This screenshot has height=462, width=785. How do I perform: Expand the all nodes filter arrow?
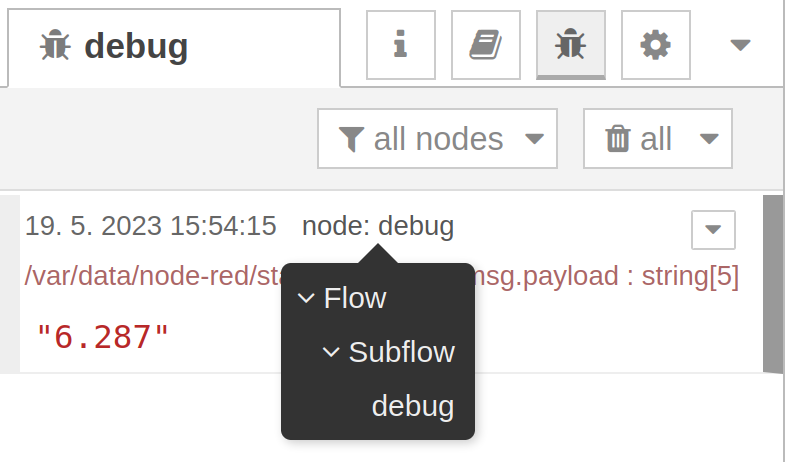[x=535, y=139]
